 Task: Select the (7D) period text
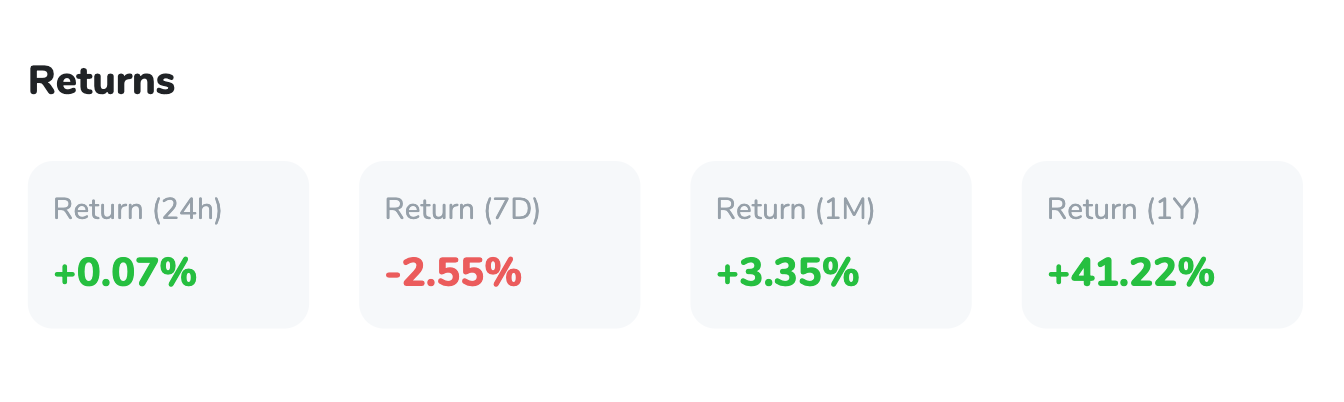(513, 210)
